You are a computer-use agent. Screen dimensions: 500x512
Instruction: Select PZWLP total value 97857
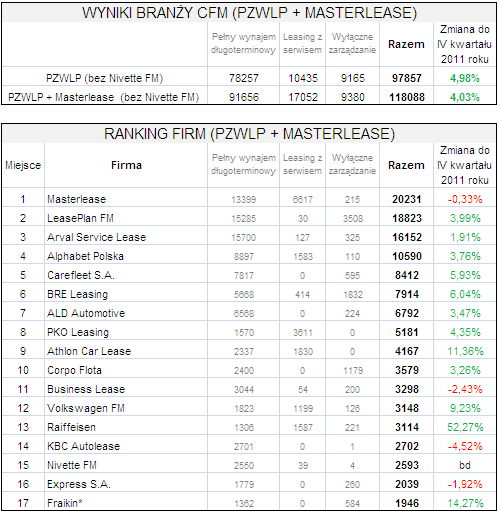(407, 78)
